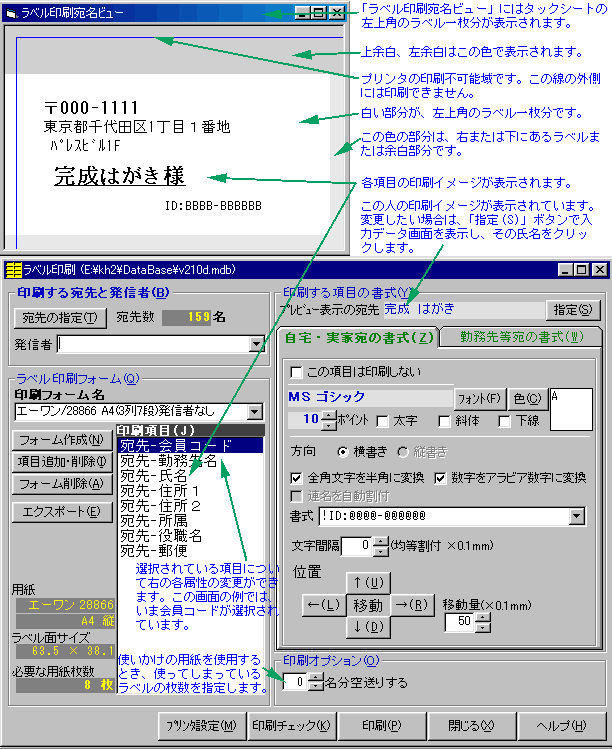Select the 自宅・実家宛の書式(Z) tab
612x749 pixels.
[x=360, y=337]
